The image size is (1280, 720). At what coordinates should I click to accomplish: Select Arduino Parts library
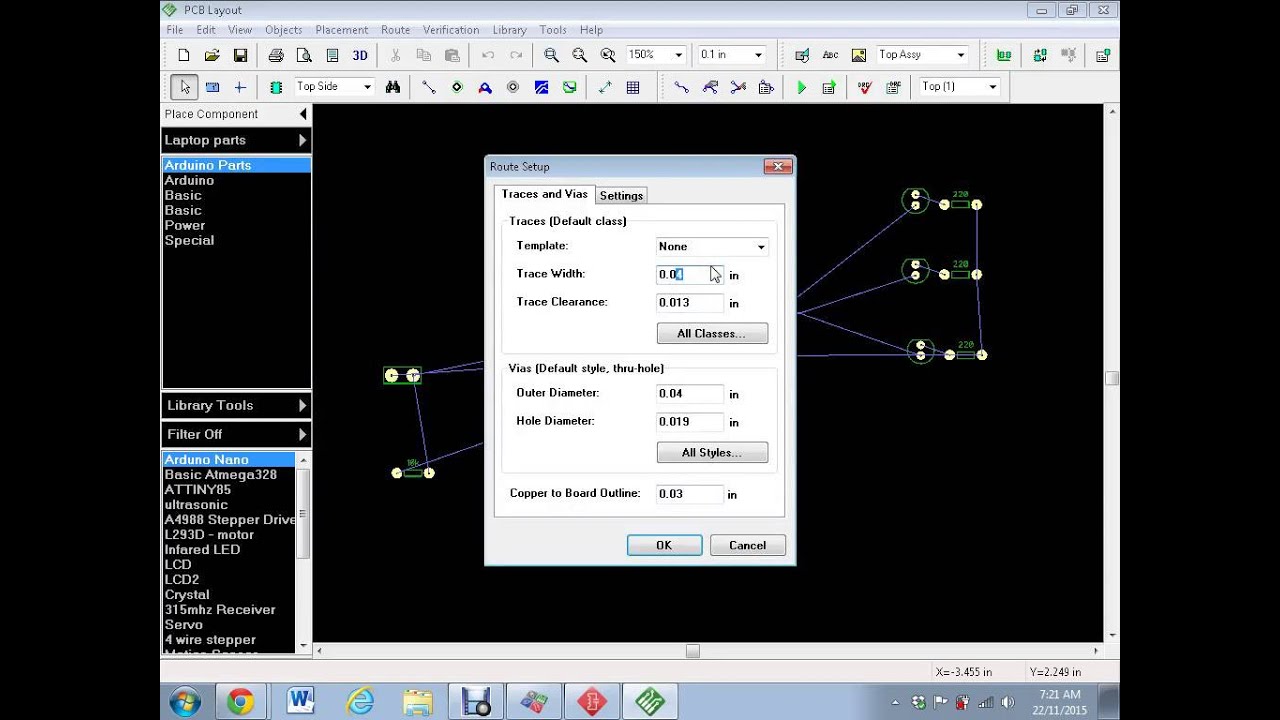[236, 165]
